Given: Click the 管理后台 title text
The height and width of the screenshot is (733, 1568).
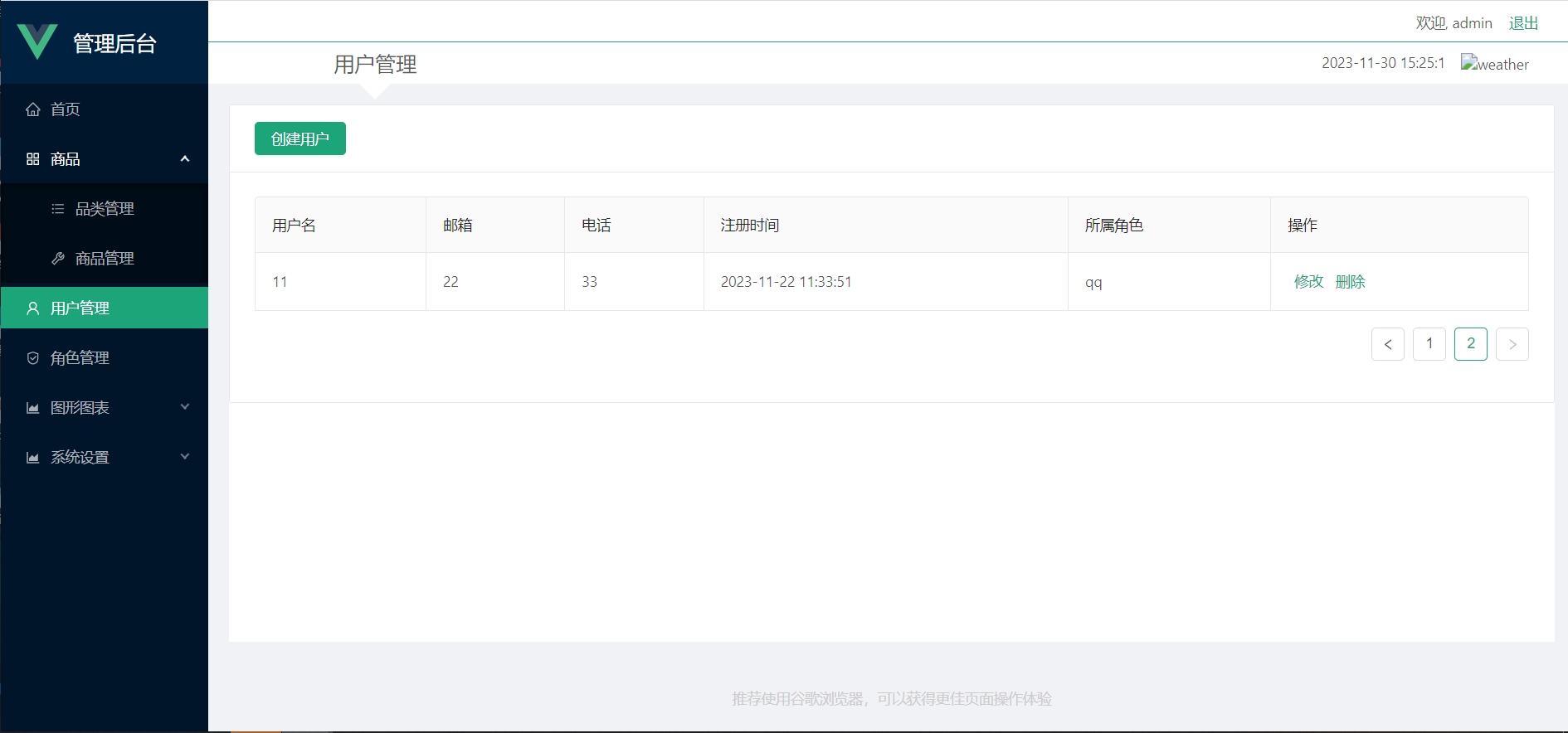Looking at the screenshot, I should click(115, 43).
